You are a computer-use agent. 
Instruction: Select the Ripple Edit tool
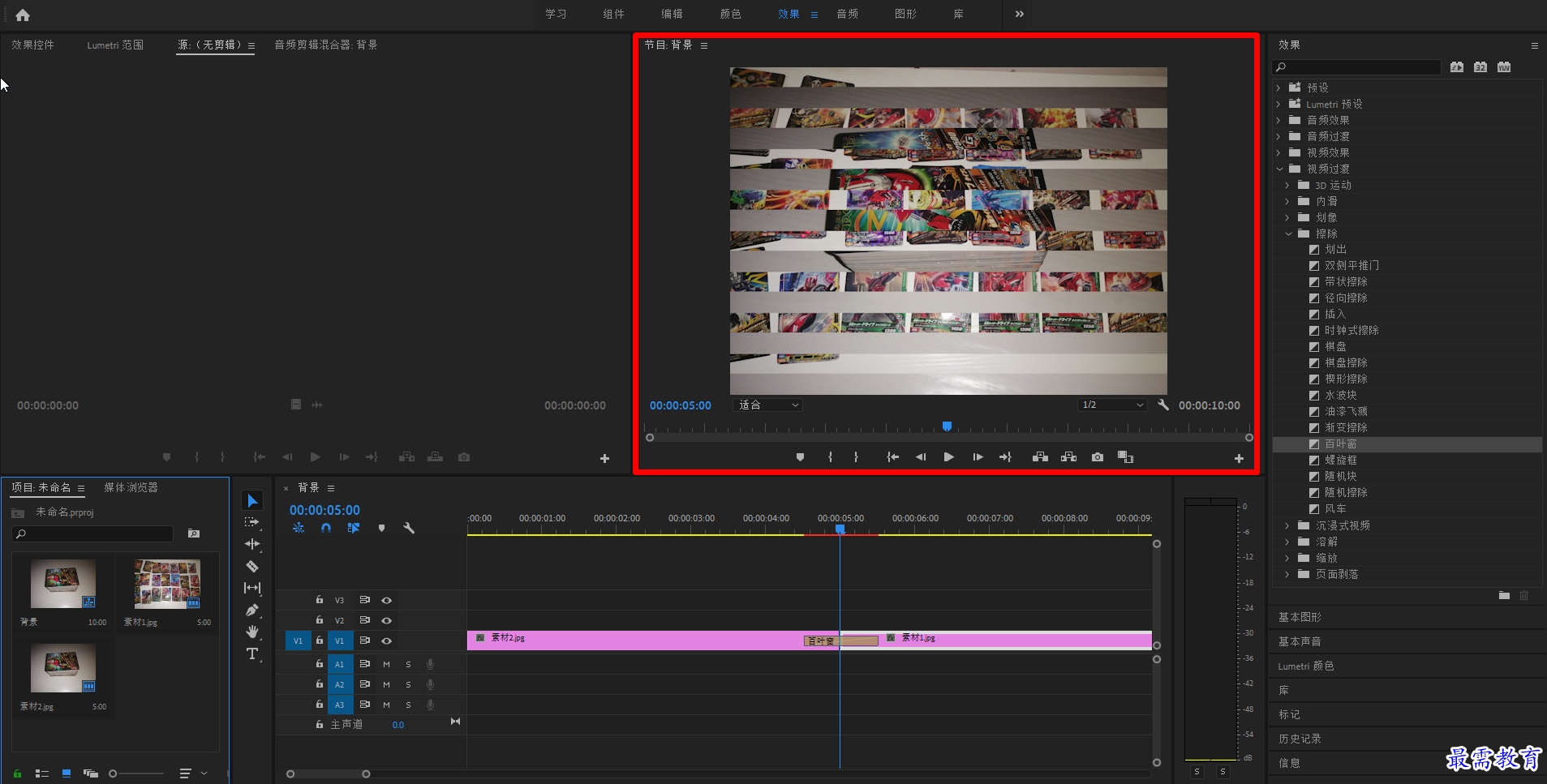(x=252, y=544)
